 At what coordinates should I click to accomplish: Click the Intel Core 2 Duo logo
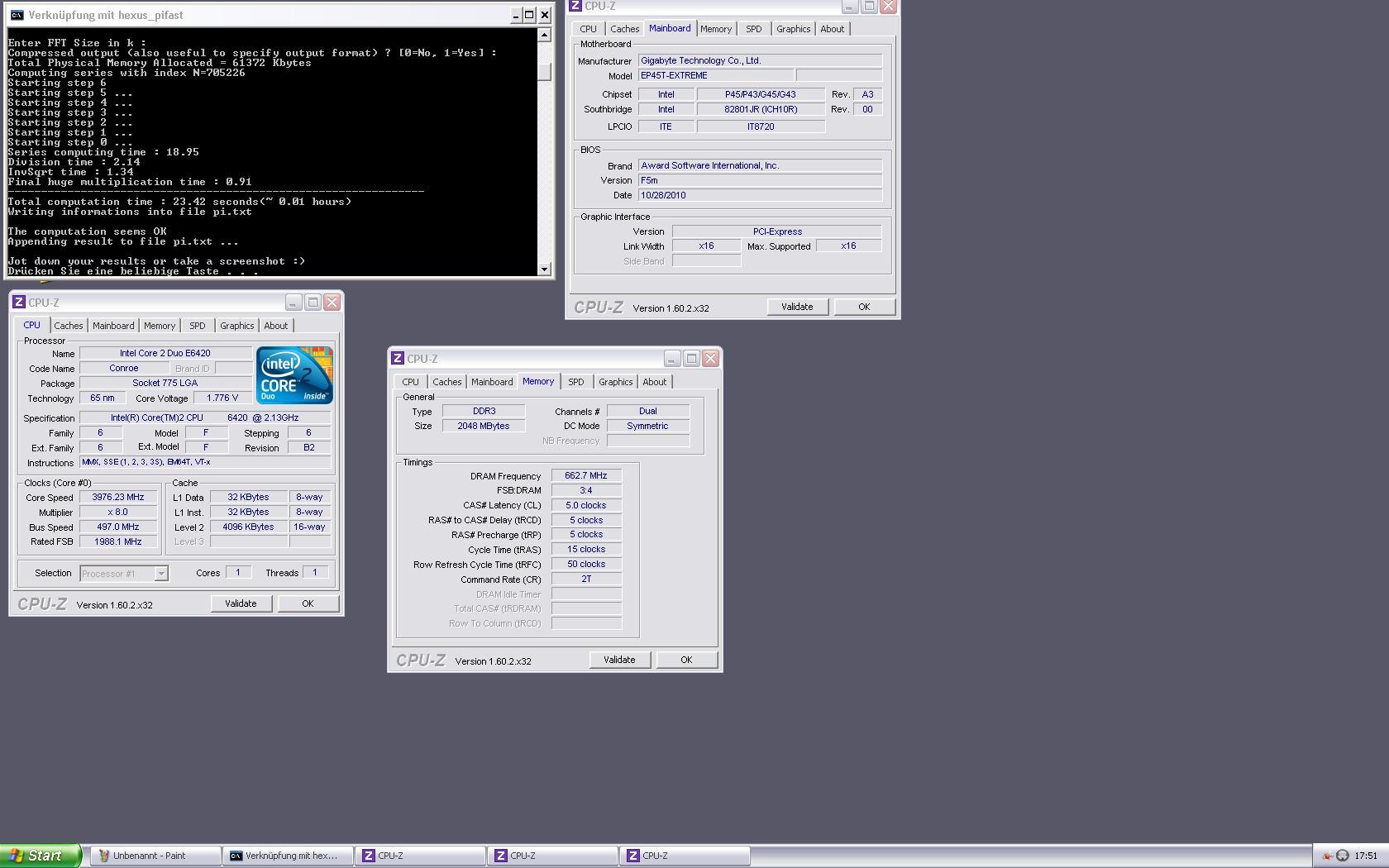pos(294,375)
